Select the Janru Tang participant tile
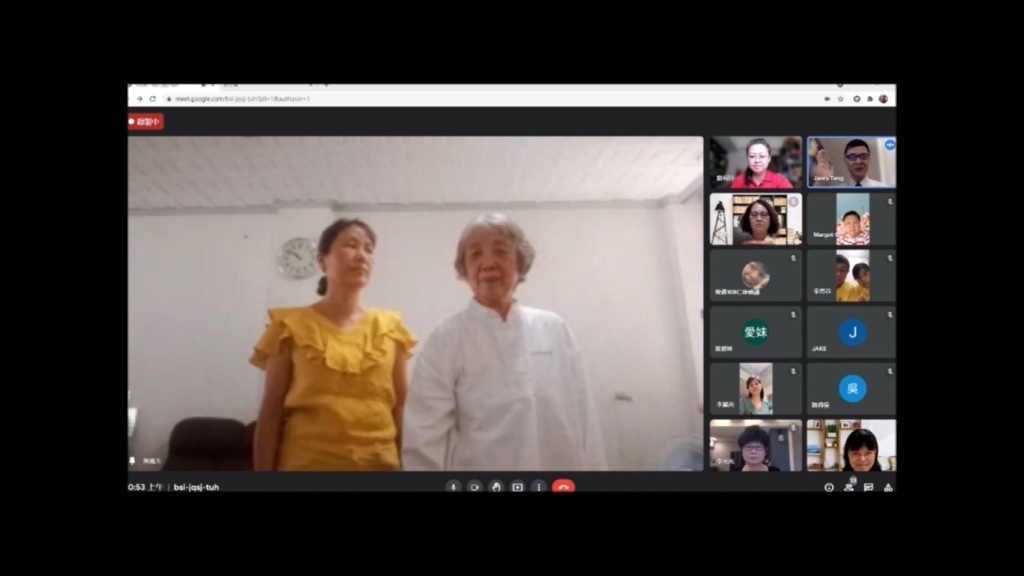 [x=852, y=162]
